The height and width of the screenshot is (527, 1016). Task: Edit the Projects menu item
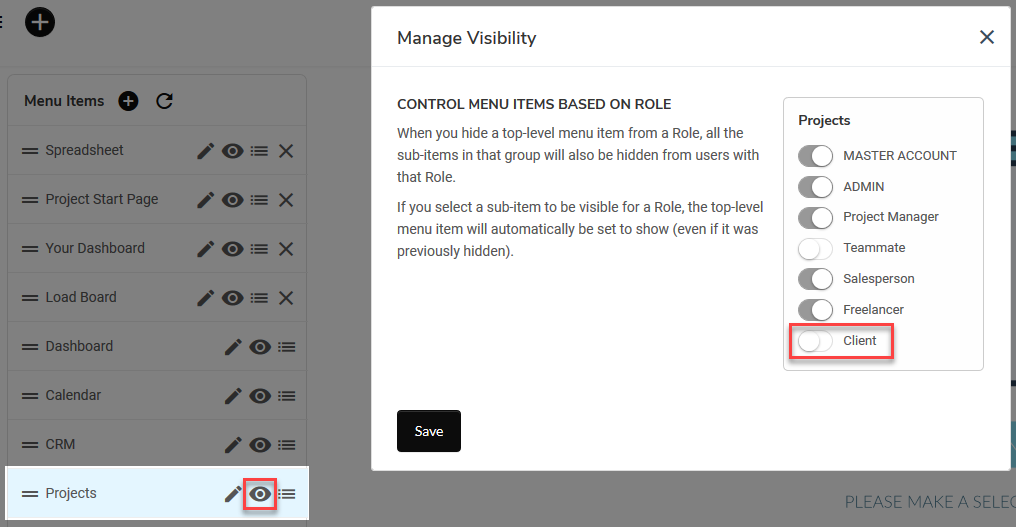click(233, 494)
